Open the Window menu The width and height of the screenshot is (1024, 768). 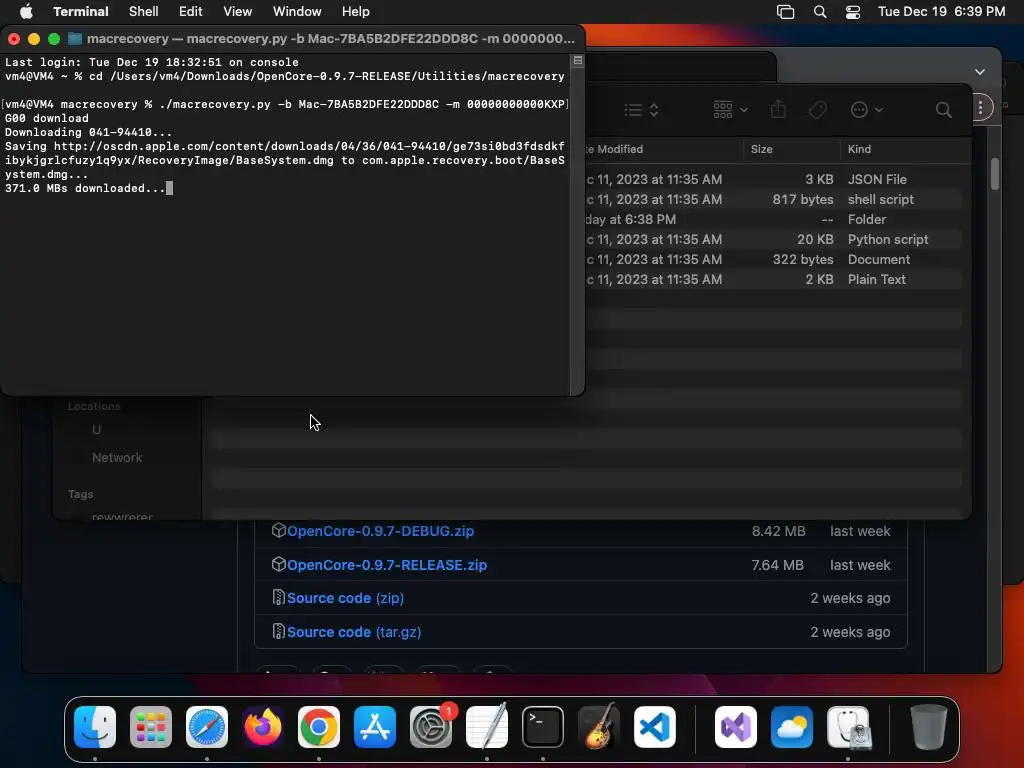[297, 12]
